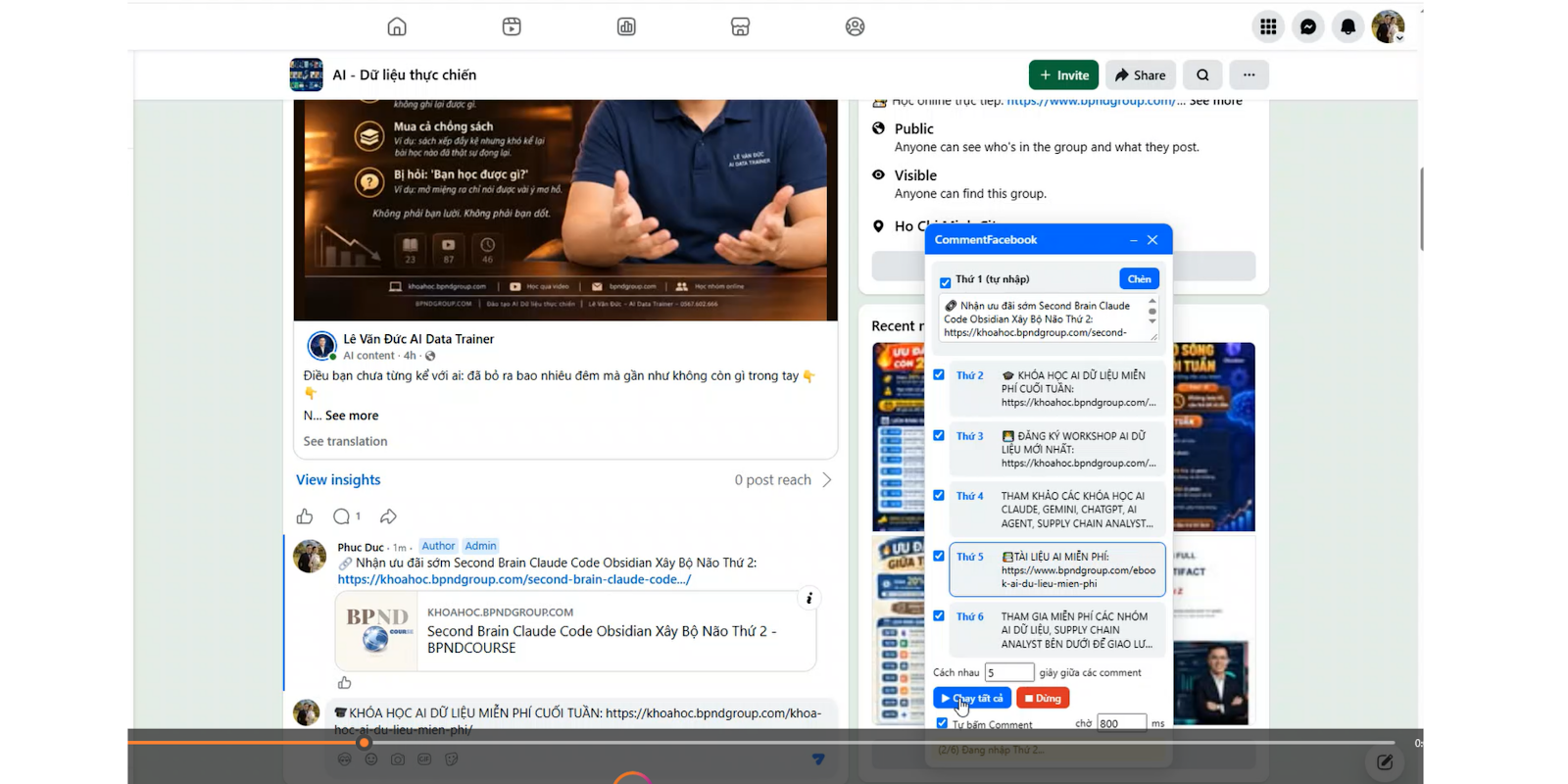Toggle the Thứ 2 checkbox
This screenshot has height=784, width=1568.
pyautogui.click(x=939, y=375)
